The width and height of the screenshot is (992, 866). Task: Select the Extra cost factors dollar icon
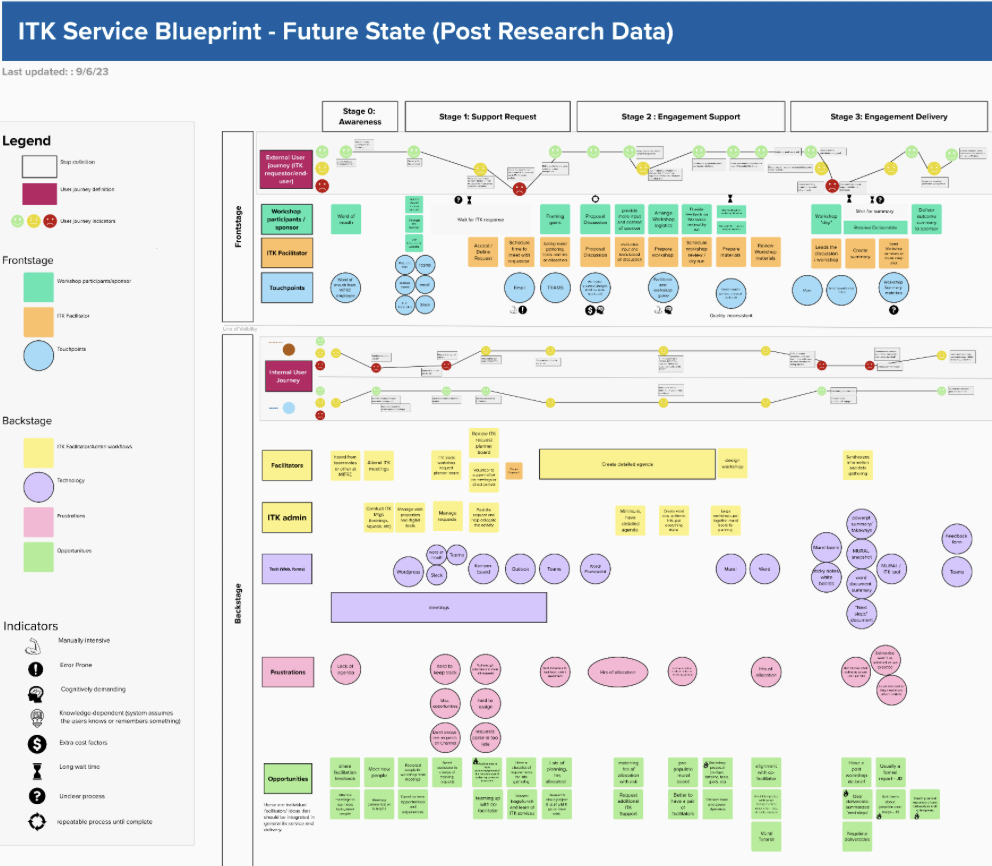37,743
